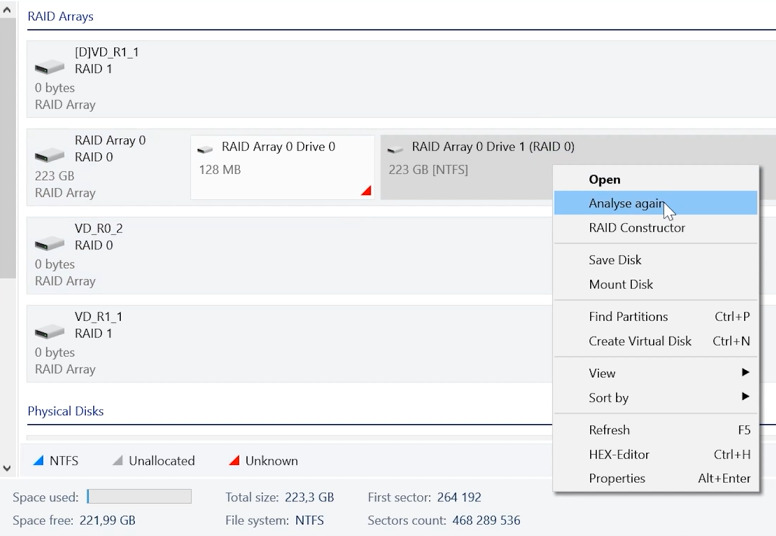Screen dimensions: 776x536
Task: Click the scroll down arrow
Action: [7, 468]
